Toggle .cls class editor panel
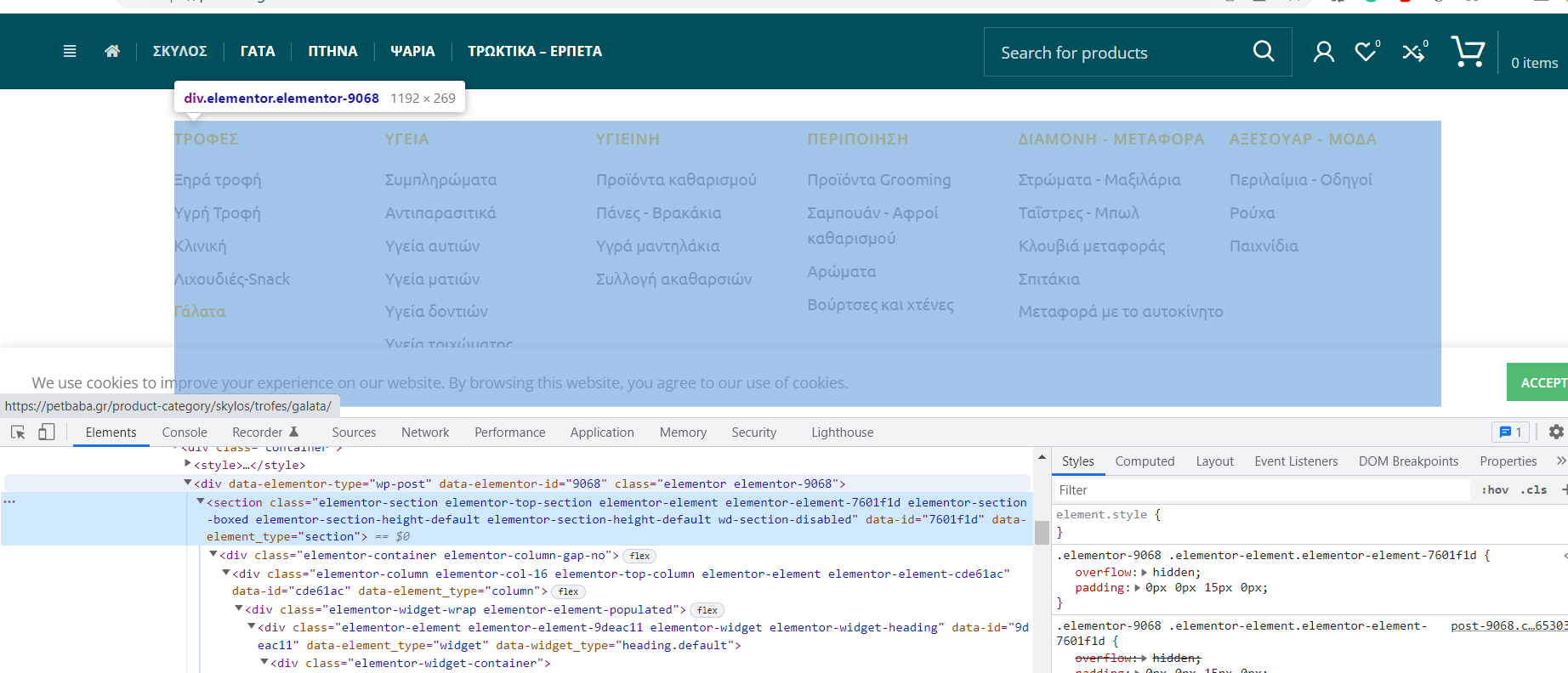Screen dimensions: 1568x673 (1534, 489)
